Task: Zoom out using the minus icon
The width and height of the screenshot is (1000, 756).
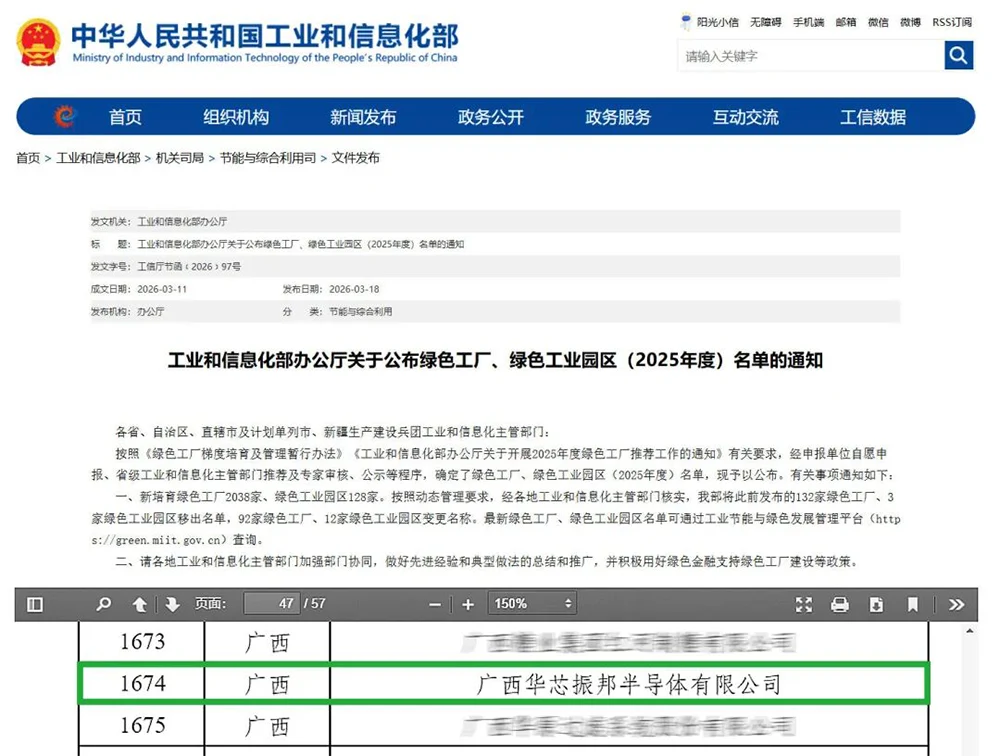Action: tap(434, 604)
